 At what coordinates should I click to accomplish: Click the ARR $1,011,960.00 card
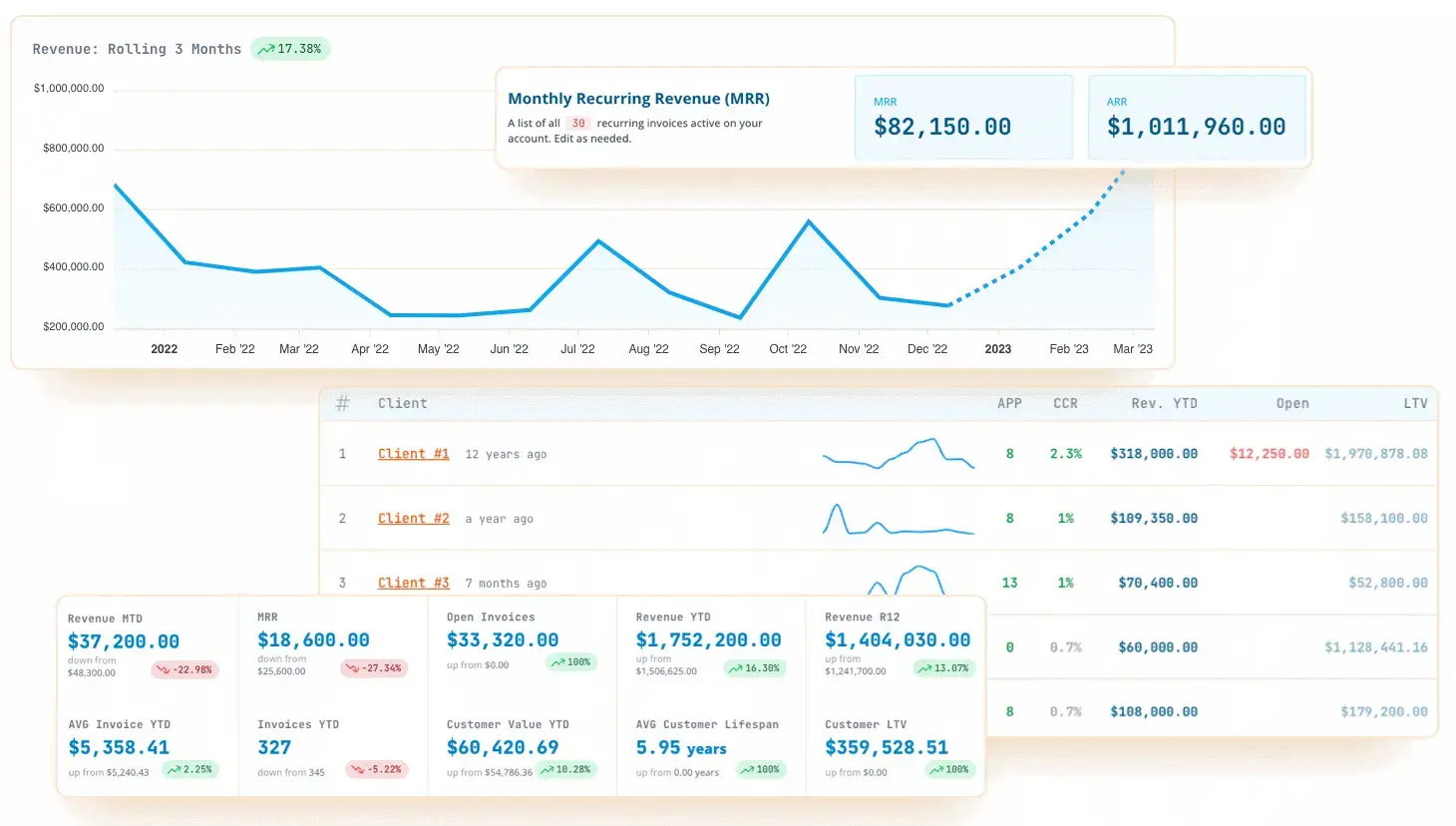1197,118
